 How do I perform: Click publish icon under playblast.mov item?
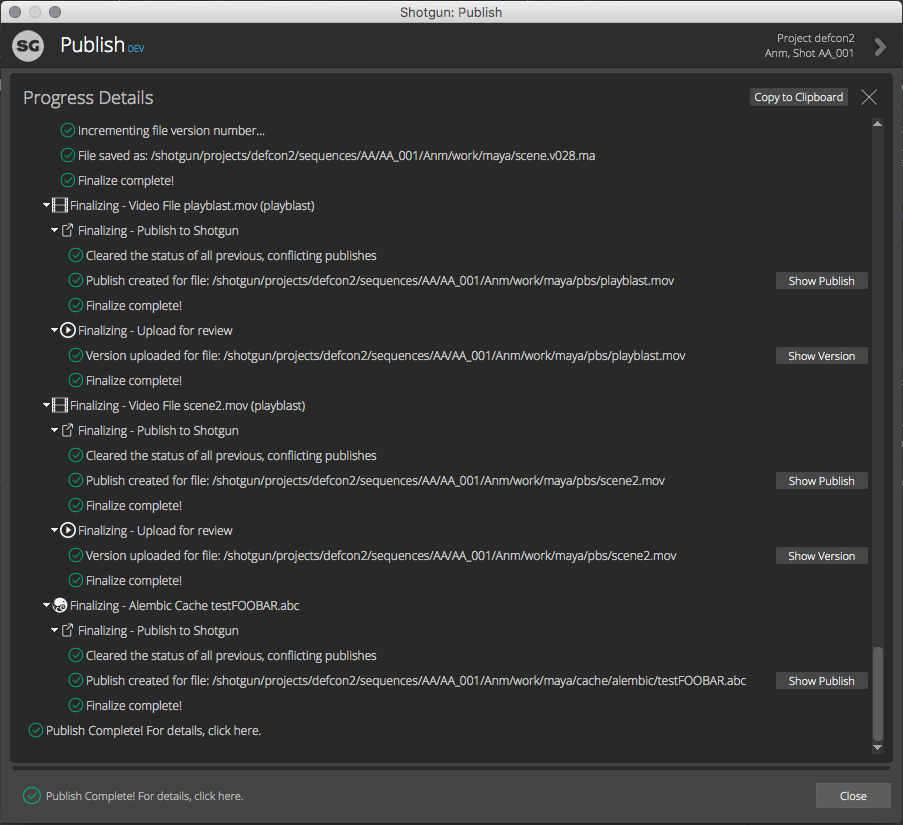[x=67, y=230]
